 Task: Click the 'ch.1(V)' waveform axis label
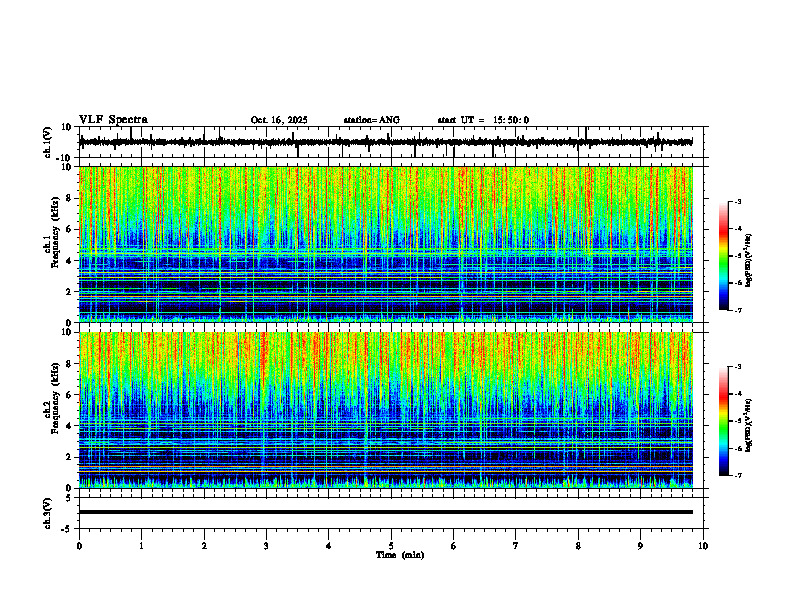pyautogui.click(x=47, y=142)
